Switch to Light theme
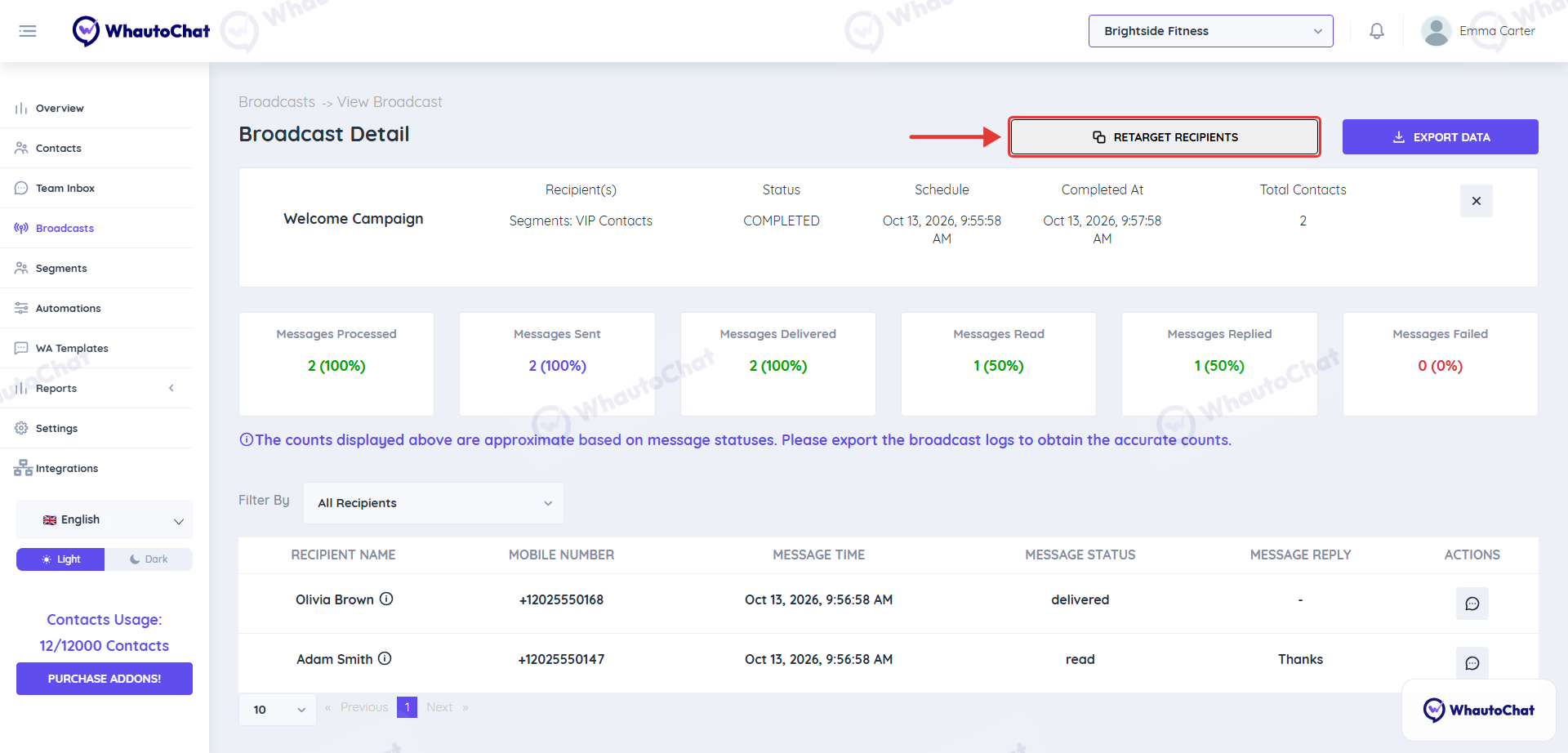Viewport: 1568px width, 753px height. 60,559
